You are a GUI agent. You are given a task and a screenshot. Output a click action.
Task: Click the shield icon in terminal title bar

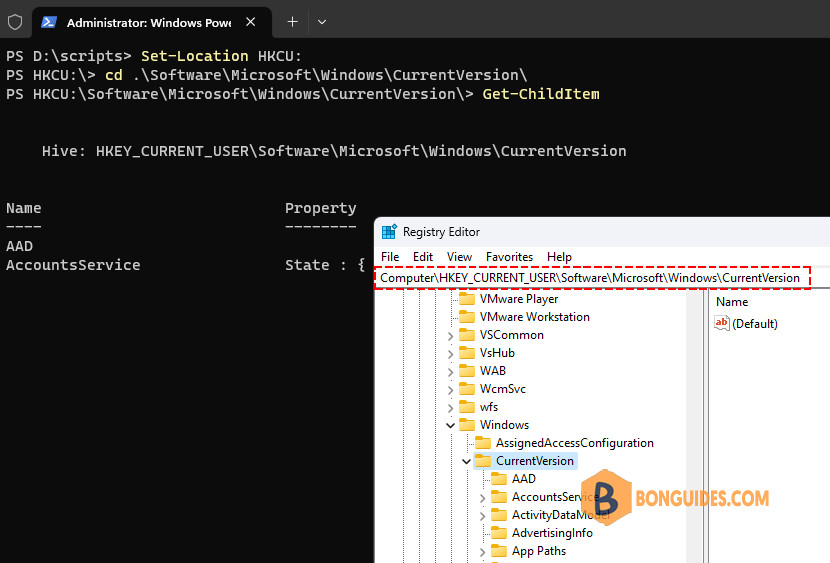tap(15, 22)
